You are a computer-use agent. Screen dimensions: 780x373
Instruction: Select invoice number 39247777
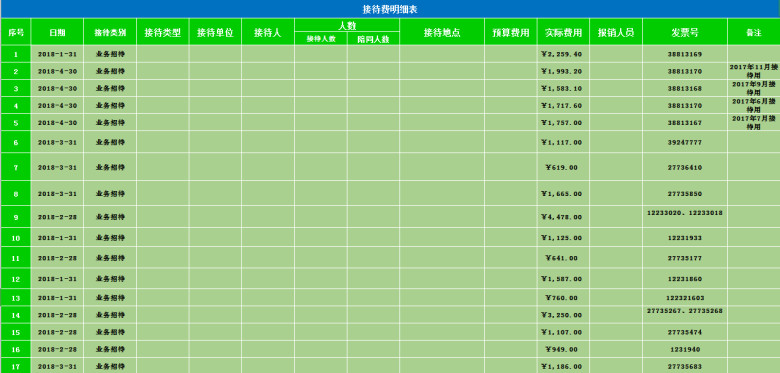[x=685, y=142]
